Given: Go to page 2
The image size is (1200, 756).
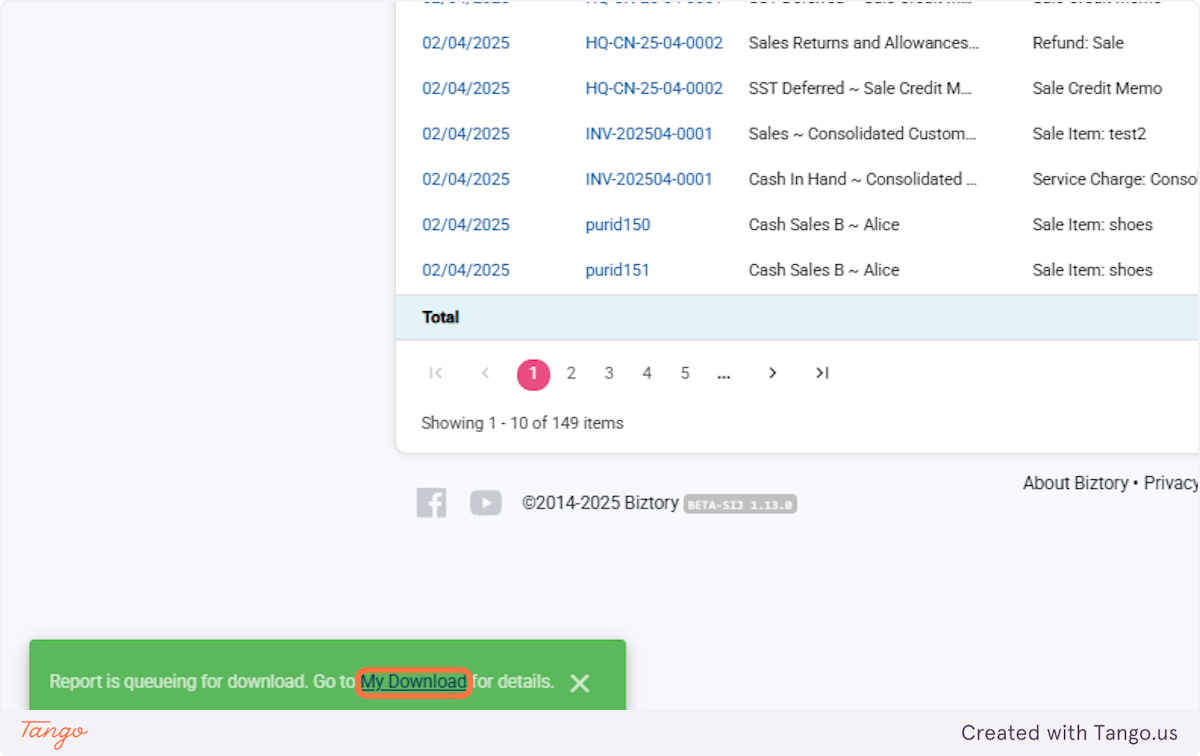Looking at the screenshot, I should tap(571, 373).
